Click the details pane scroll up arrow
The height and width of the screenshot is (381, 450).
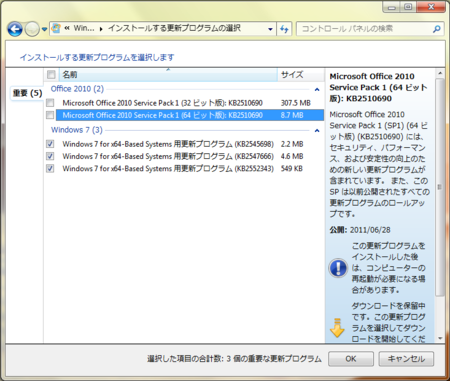(440, 73)
